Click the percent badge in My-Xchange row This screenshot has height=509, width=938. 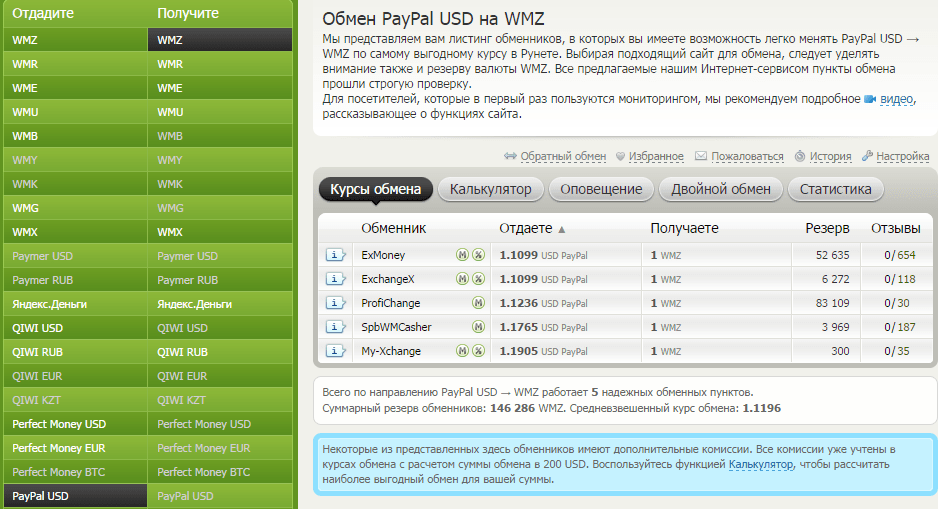pyautogui.click(x=478, y=351)
